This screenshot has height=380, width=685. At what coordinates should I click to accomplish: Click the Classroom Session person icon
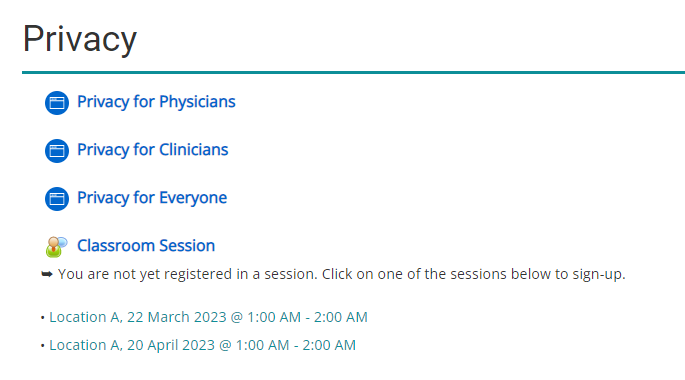[56, 247]
